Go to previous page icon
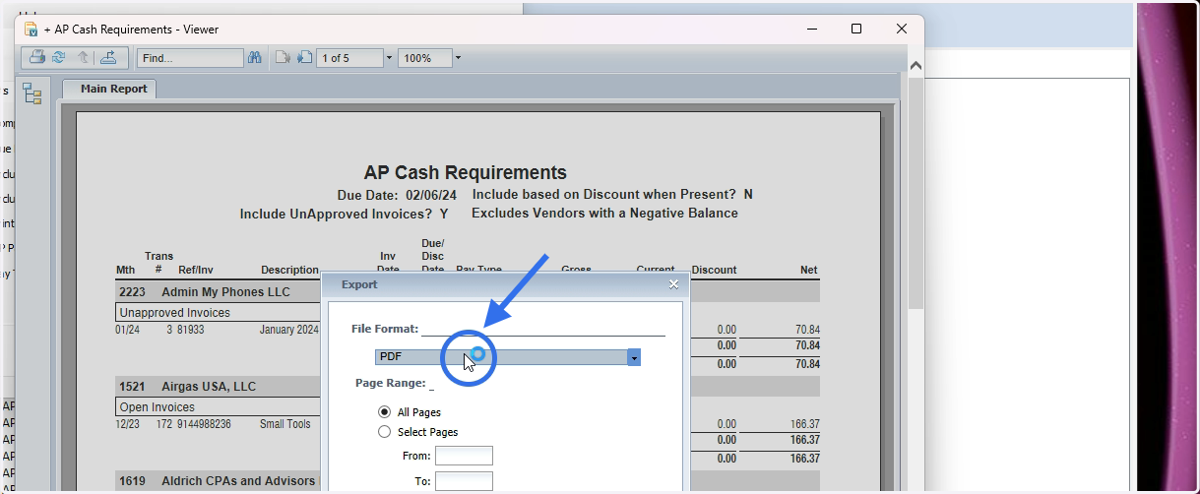Image resolution: width=1200 pixels, height=494 pixels. 283,58
